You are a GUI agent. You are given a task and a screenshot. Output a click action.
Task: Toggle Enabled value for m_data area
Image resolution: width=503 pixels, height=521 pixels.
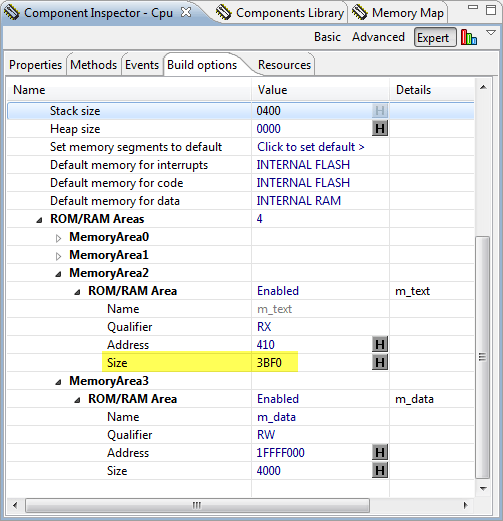point(278,399)
